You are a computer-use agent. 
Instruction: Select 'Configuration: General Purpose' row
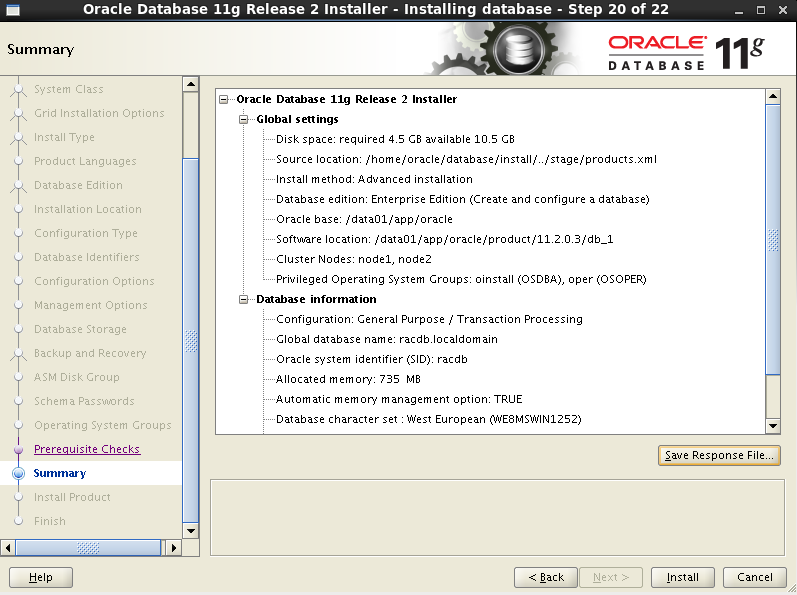(x=430, y=319)
